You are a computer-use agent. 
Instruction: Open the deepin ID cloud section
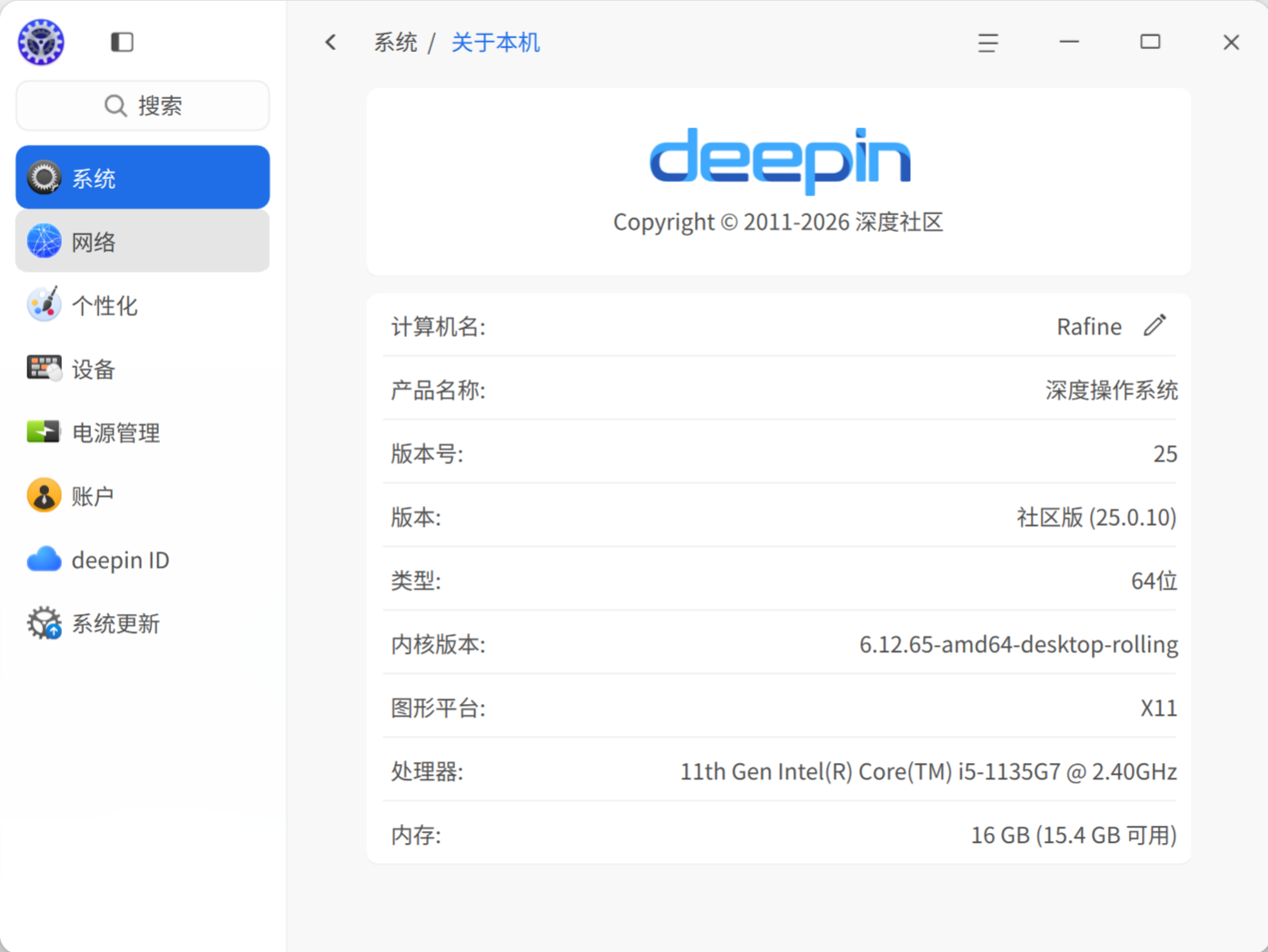(44, 560)
